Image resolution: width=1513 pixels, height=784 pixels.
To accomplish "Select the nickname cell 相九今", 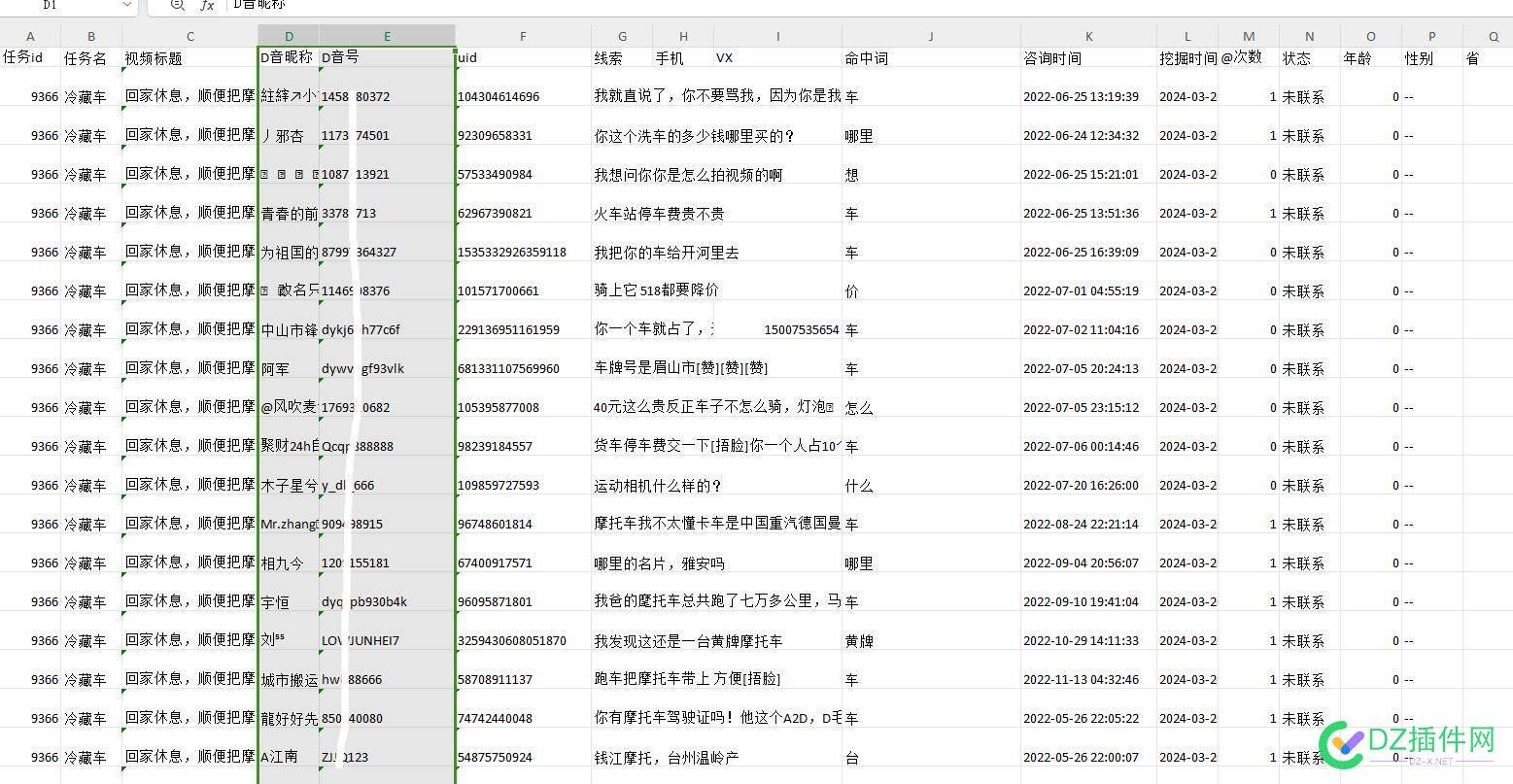I will 289,553.
